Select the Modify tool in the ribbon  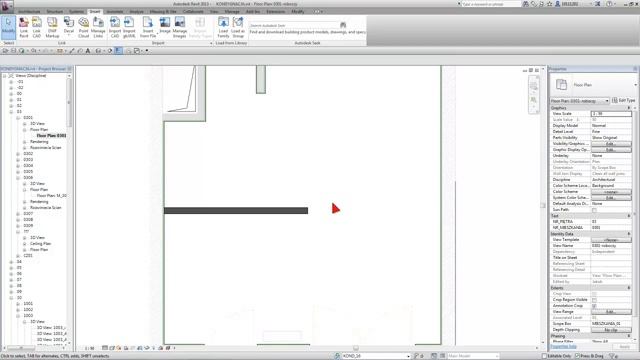point(8,27)
